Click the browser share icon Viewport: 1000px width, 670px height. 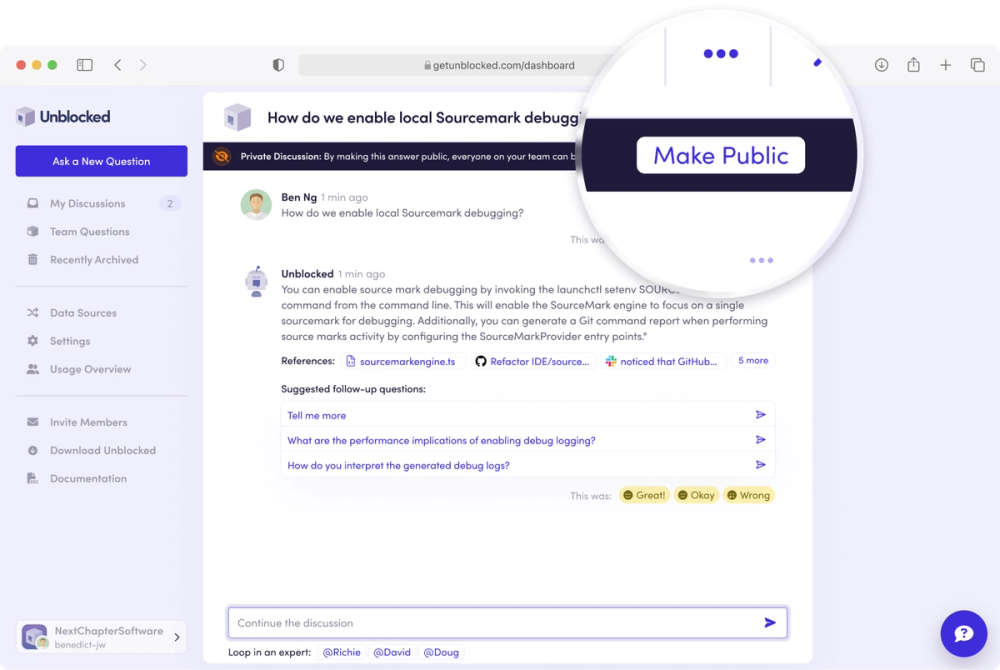(x=913, y=64)
